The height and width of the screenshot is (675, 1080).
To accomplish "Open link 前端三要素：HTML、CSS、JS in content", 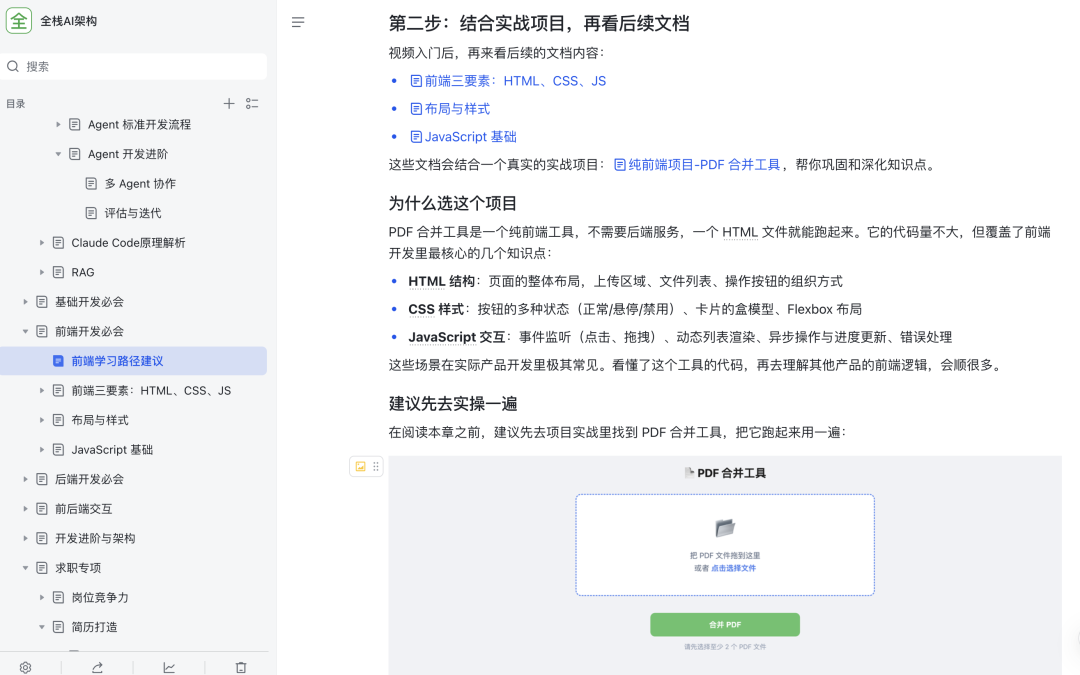I will click(x=515, y=81).
